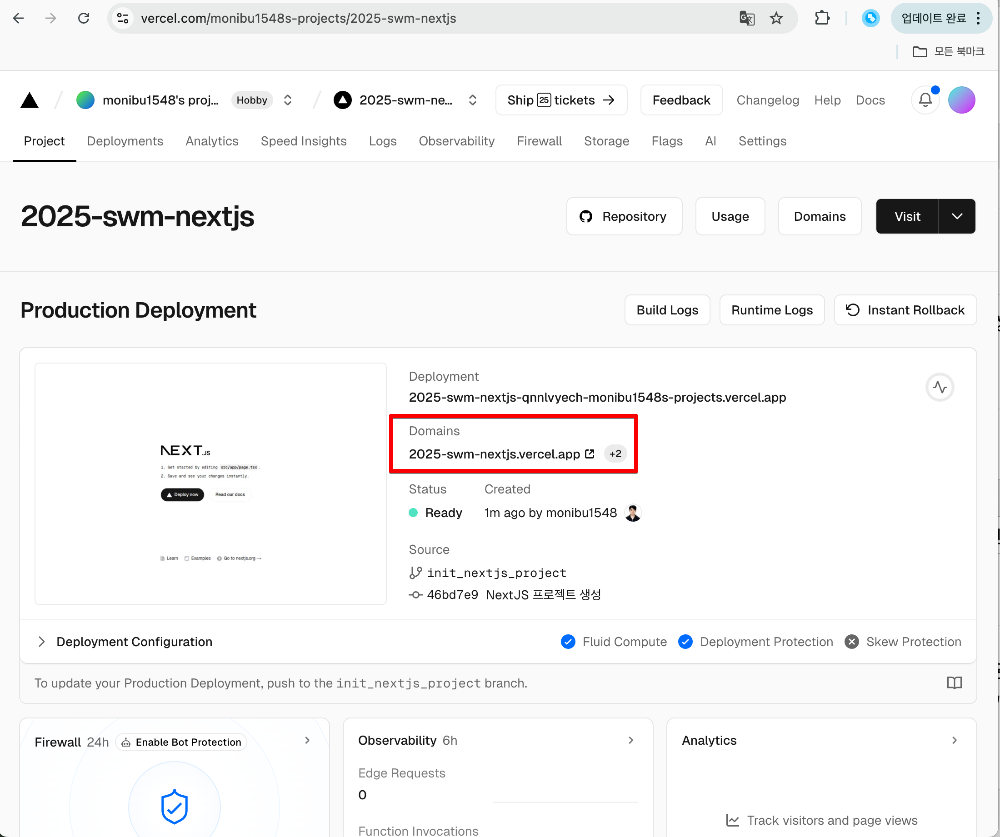Open the Observability card chevron
Viewport: 1000px width, 837px height.
(631, 741)
